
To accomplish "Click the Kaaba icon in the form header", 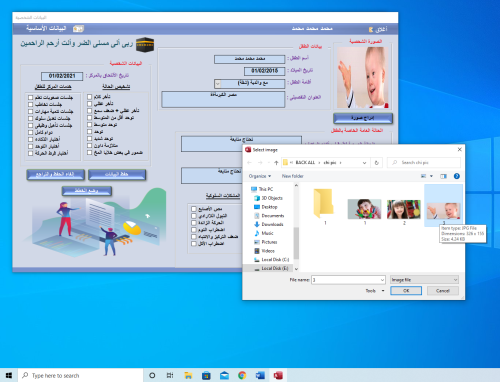I will pyautogui.click(x=145, y=45).
